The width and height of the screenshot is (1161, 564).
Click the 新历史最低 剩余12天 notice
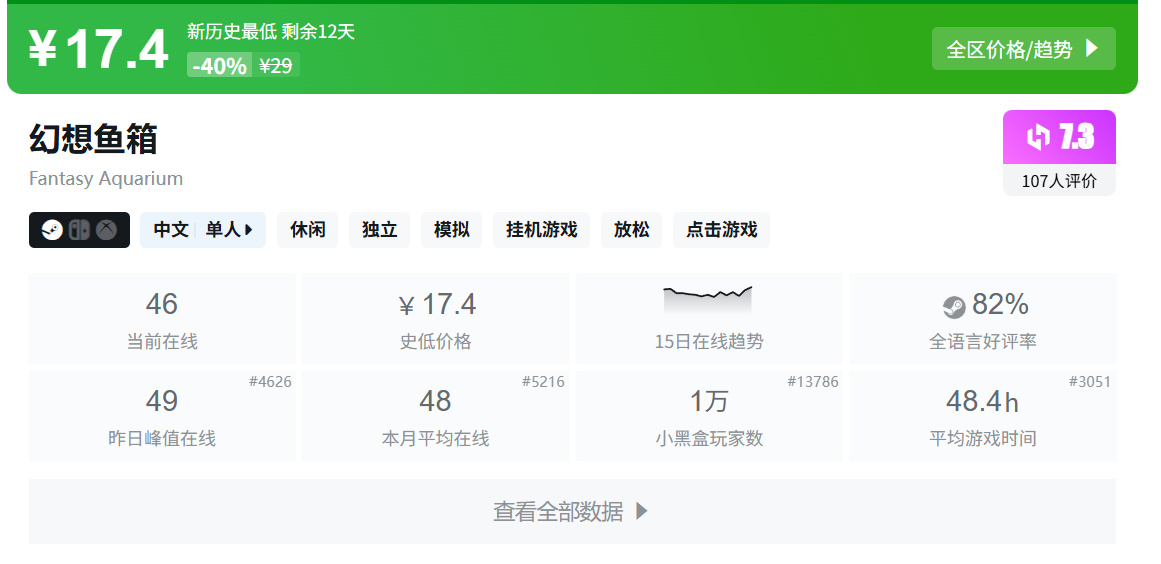tap(271, 32)
